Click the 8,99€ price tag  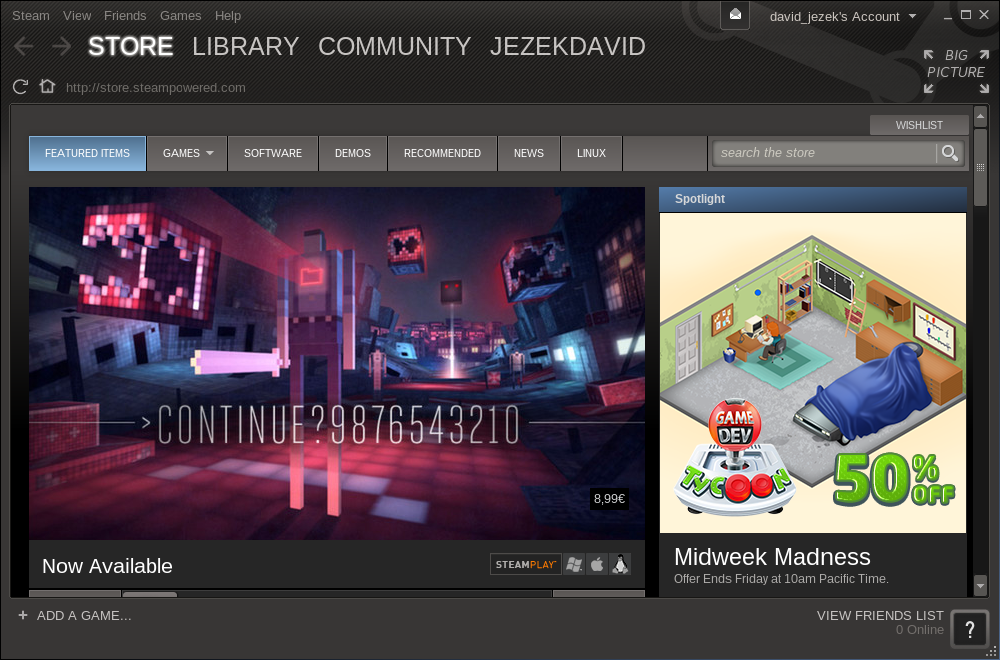[609, 499]
